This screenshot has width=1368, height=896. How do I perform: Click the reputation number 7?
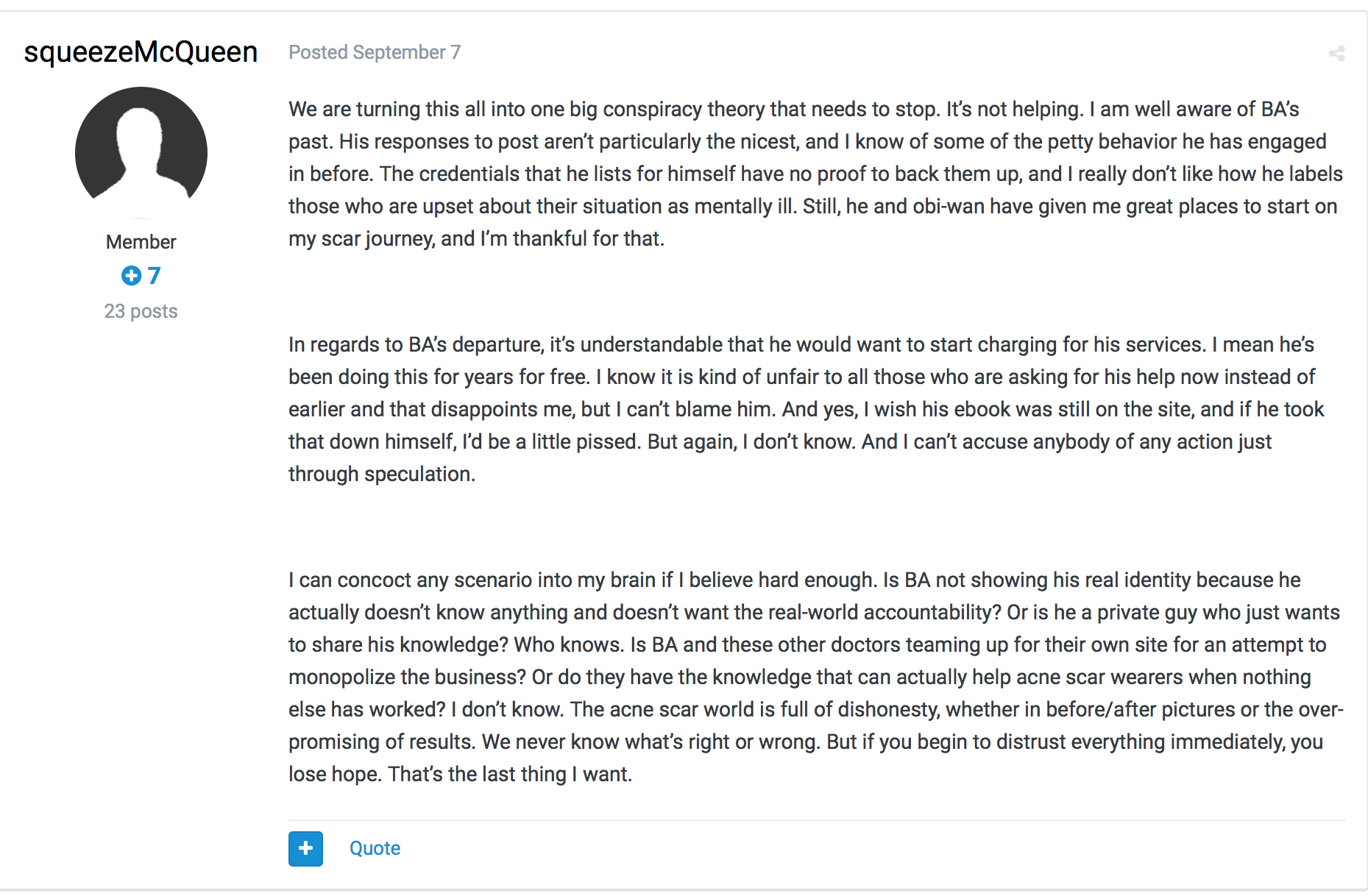[154, 276]
